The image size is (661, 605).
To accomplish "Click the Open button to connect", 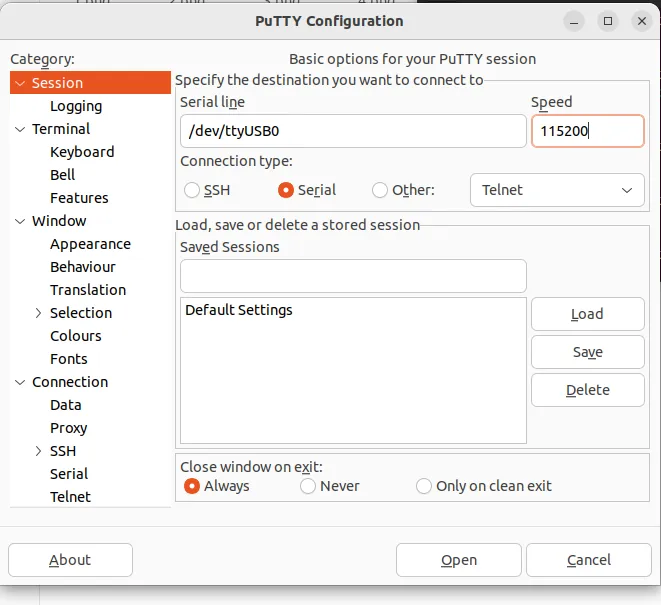I will coord(459,560).
